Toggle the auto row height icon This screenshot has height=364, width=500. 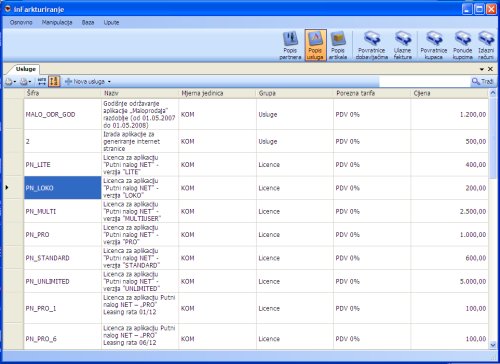click(54, 81)
